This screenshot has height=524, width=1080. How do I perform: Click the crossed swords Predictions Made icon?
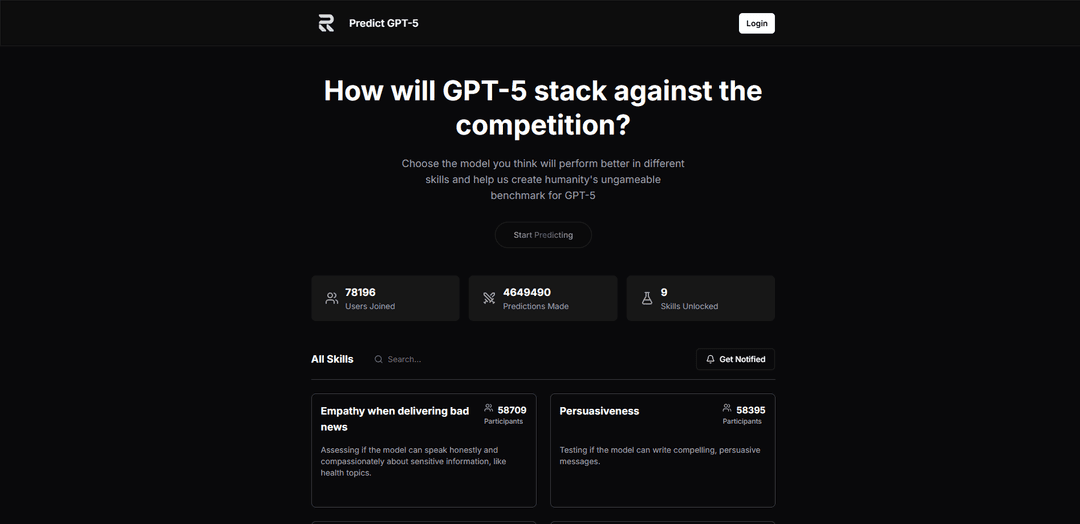click(489, 298)
